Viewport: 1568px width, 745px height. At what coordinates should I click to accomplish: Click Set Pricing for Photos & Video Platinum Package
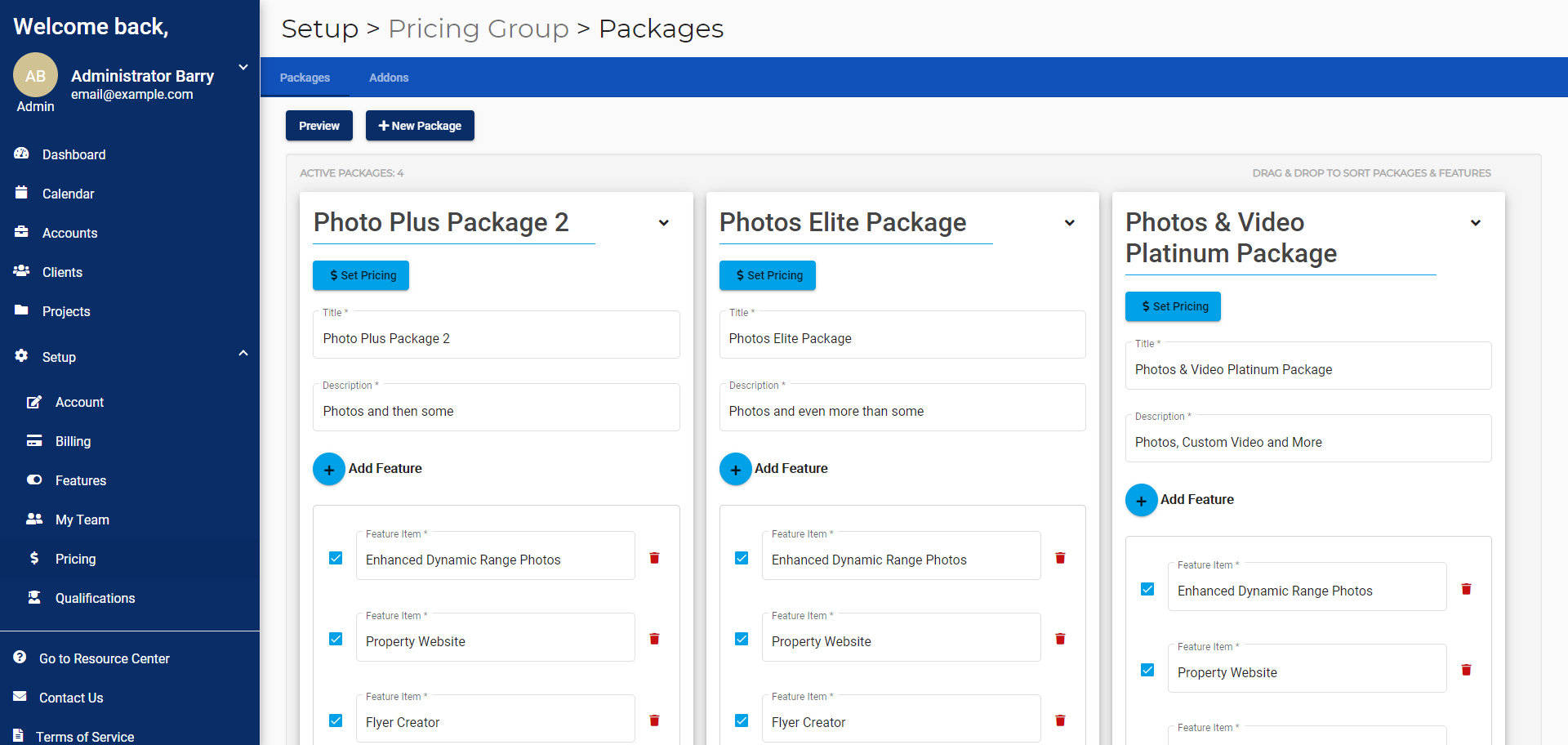(x=1173, y=306)
